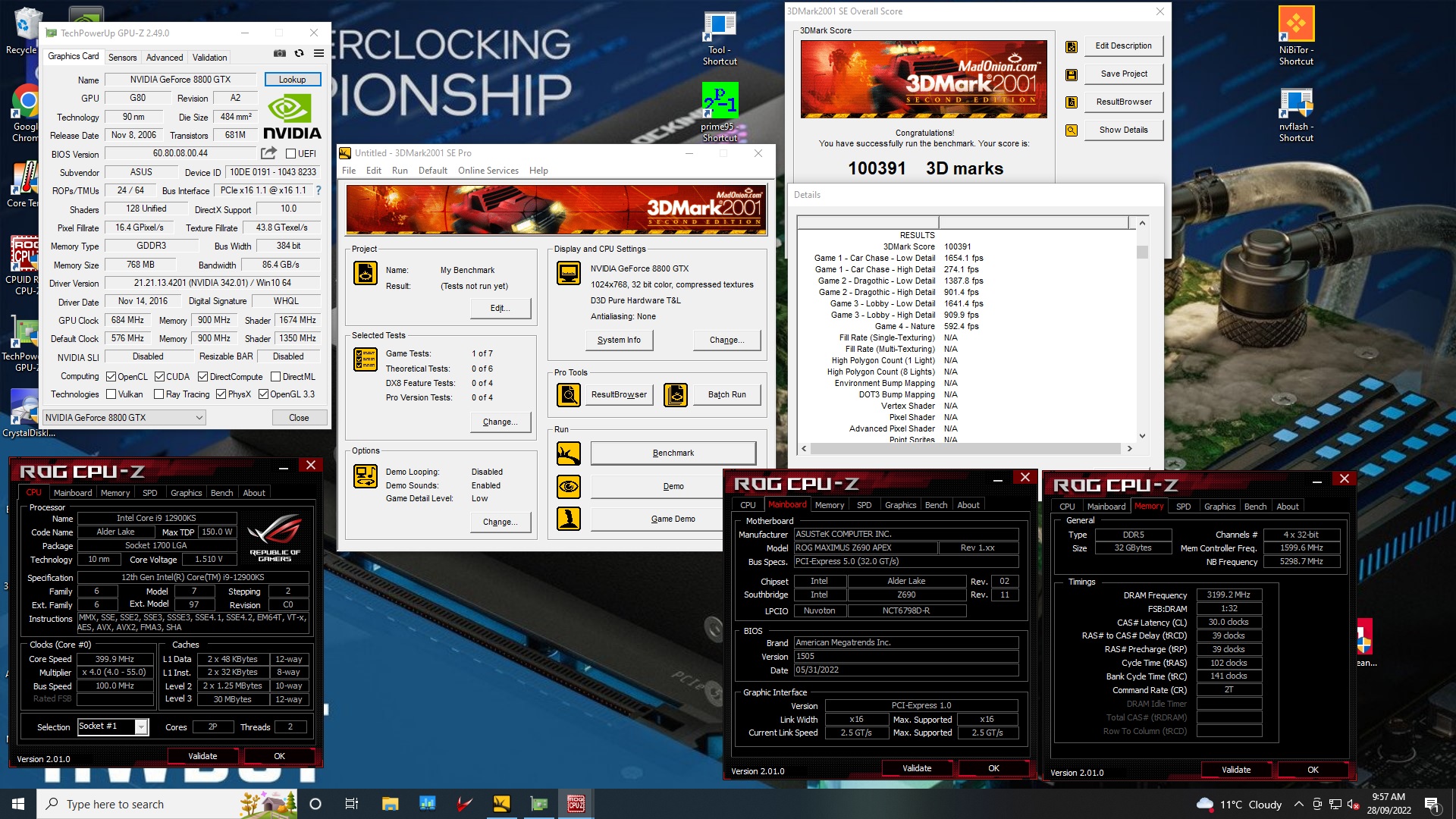
Task: Switch to the Advanced tab in GPU-Z
Action: (x=165, y=58)
